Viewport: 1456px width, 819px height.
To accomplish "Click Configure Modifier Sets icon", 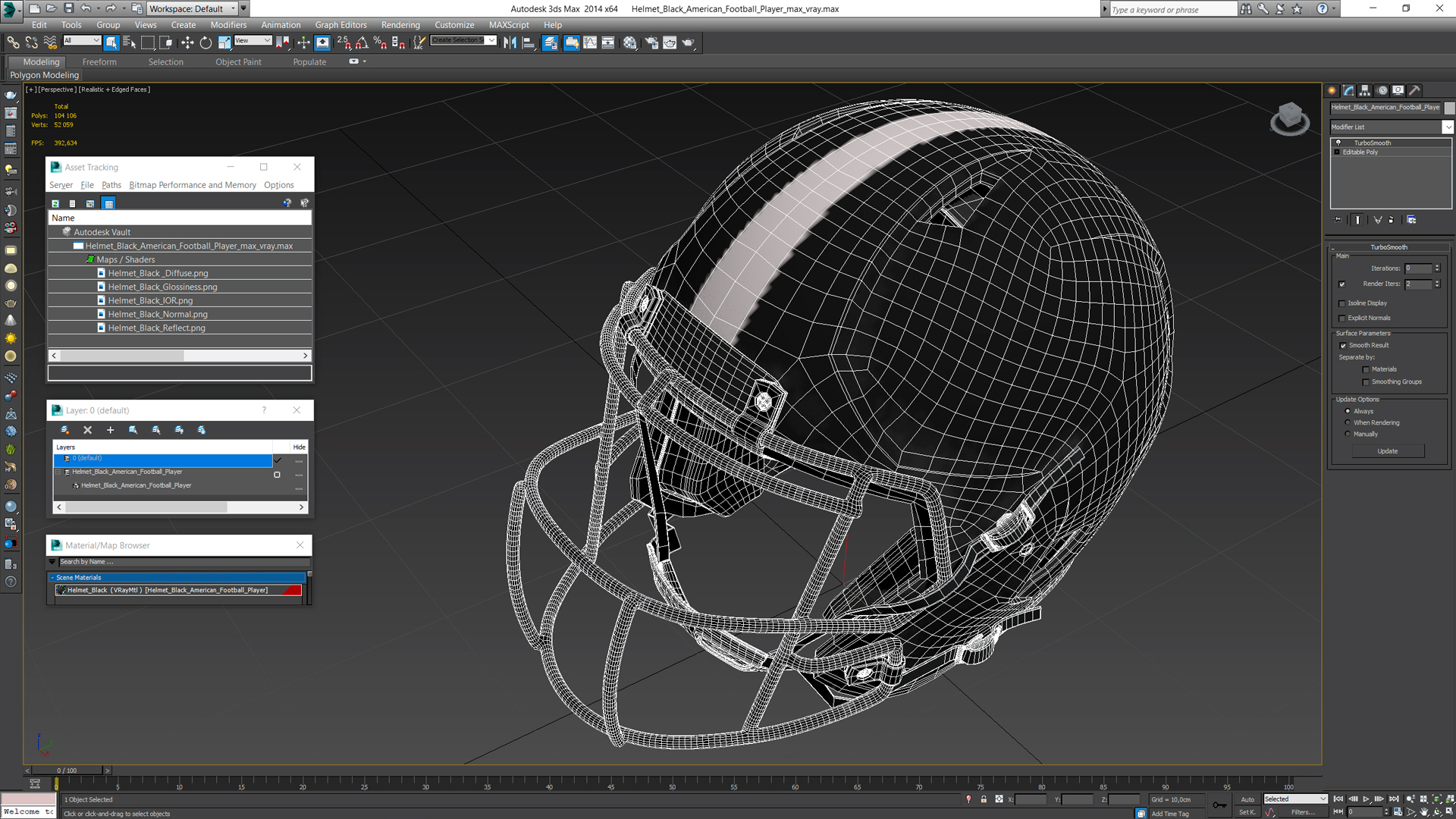I will [1411, 220].
